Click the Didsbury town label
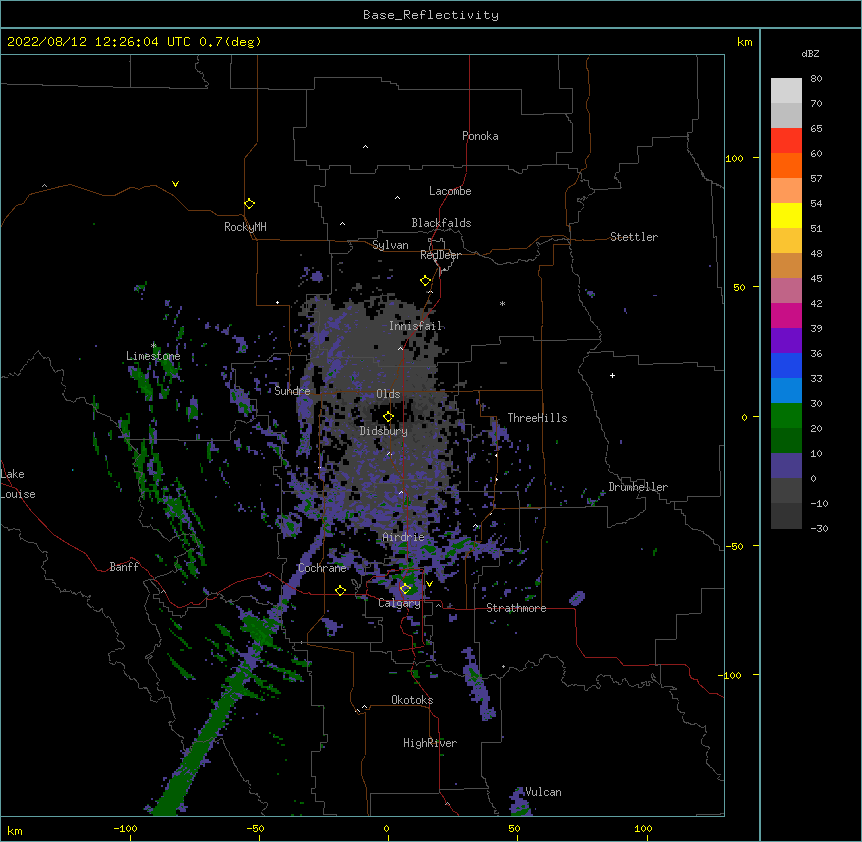Screen dimensions: 862x842 tap(384, 431)
